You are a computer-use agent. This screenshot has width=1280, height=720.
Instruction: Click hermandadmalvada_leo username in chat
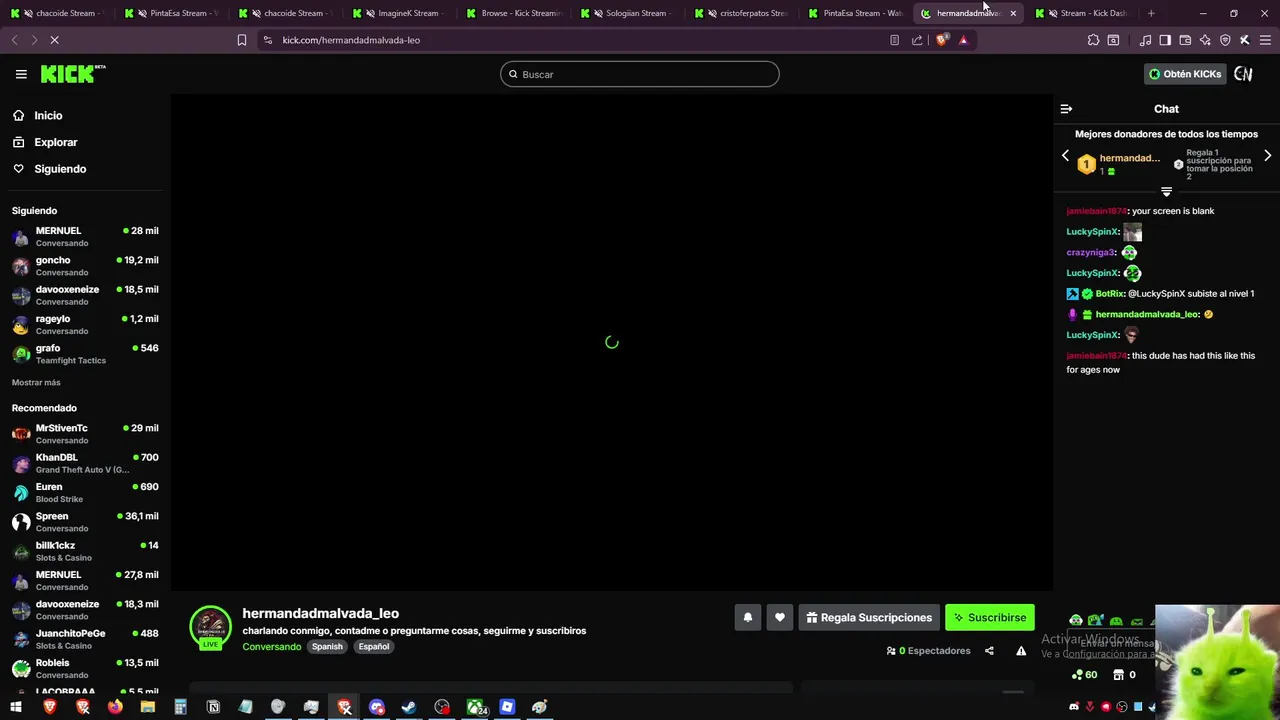pos(1146,314)
